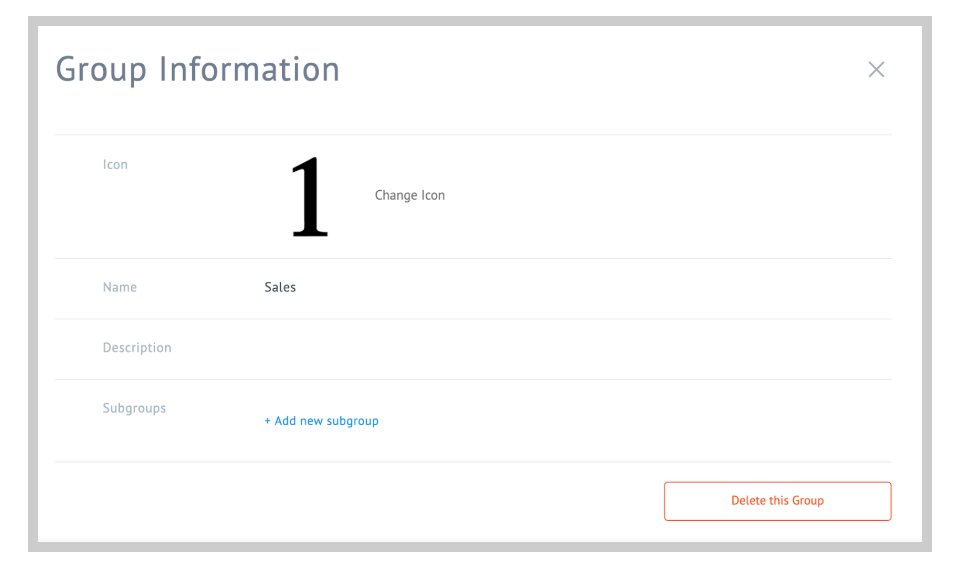Click the large number 1 group icon

pyautogui.click(x=309, y=196)
